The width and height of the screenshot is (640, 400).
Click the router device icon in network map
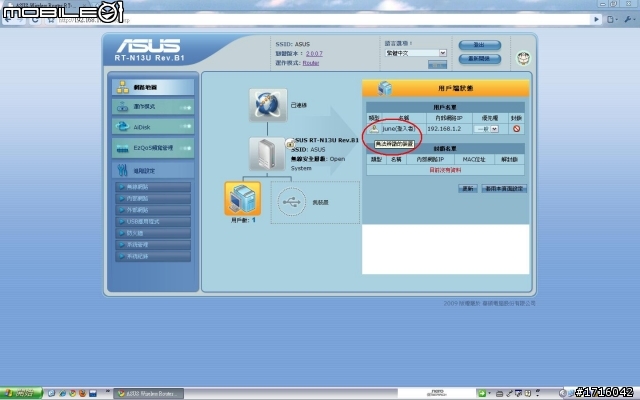267,154
